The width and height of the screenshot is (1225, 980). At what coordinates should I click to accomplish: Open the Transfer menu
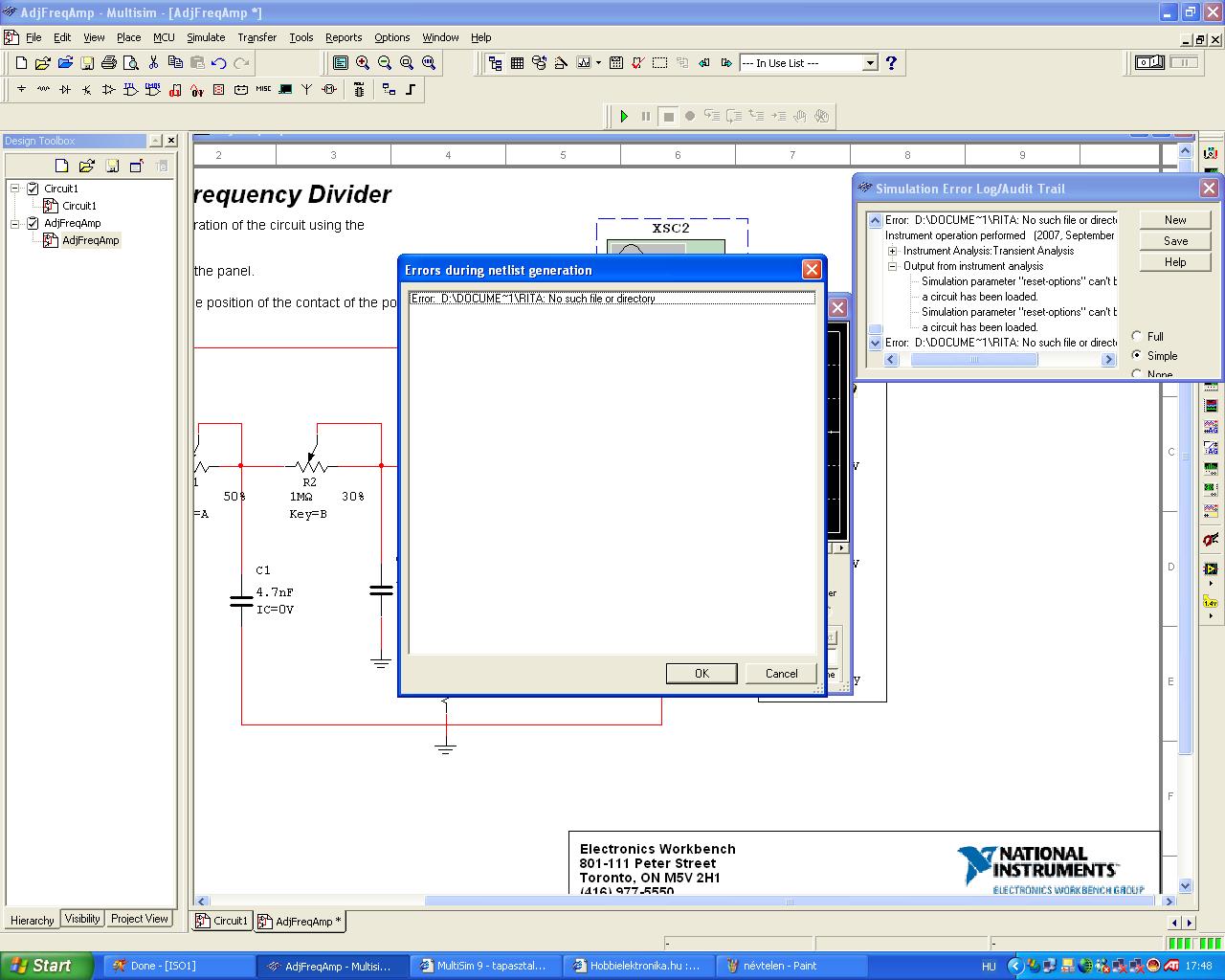(256, 37)
